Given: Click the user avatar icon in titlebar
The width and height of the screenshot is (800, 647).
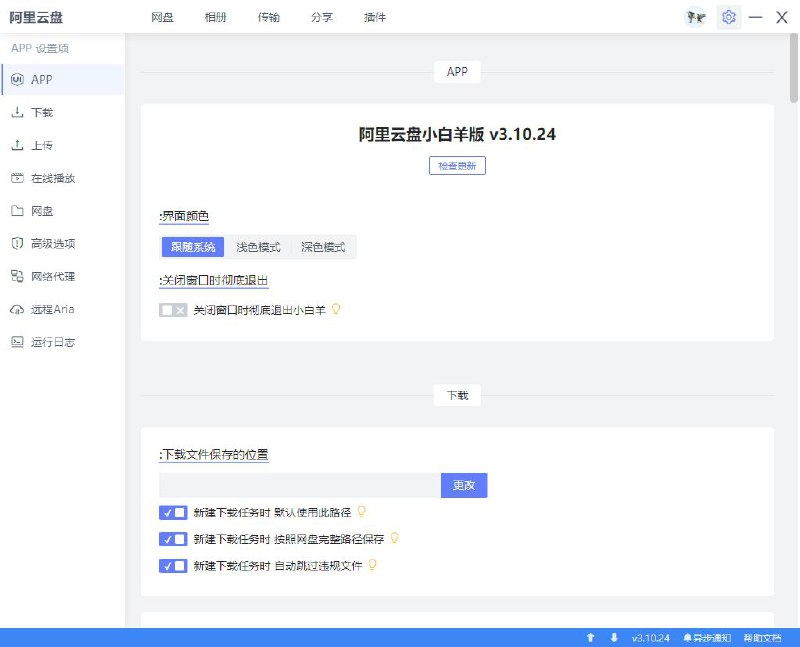Looking at the screenshot, I should point(694,17).
